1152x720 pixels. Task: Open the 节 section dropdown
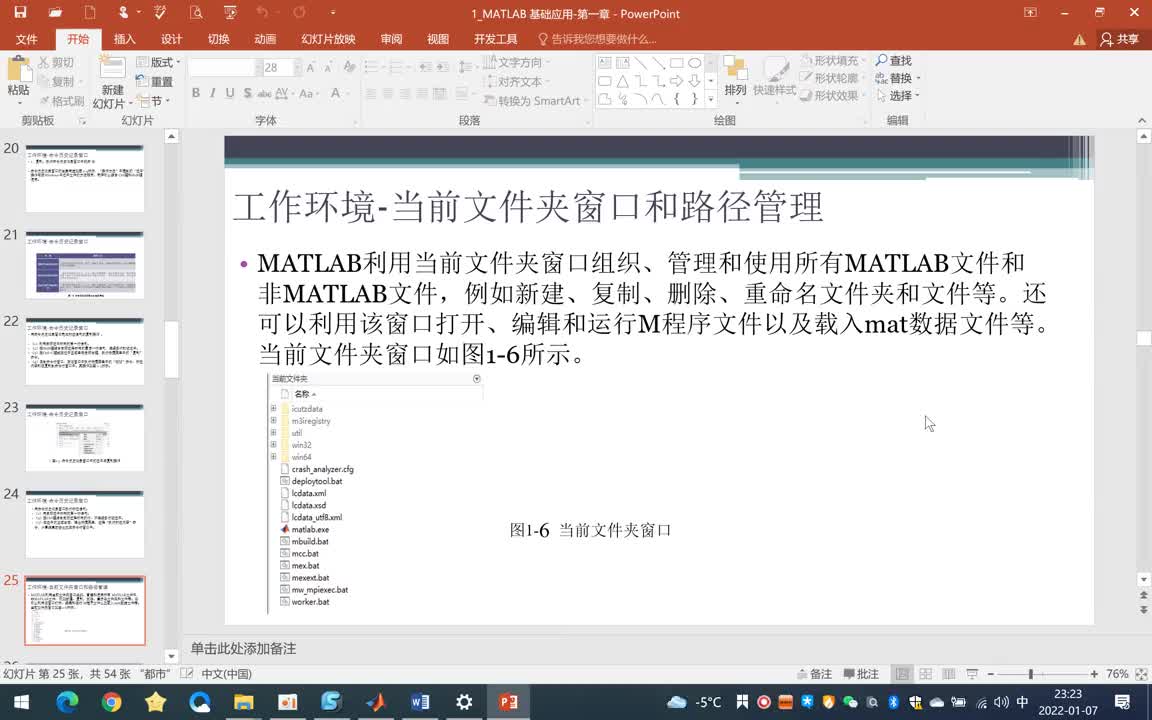(154, 101)
